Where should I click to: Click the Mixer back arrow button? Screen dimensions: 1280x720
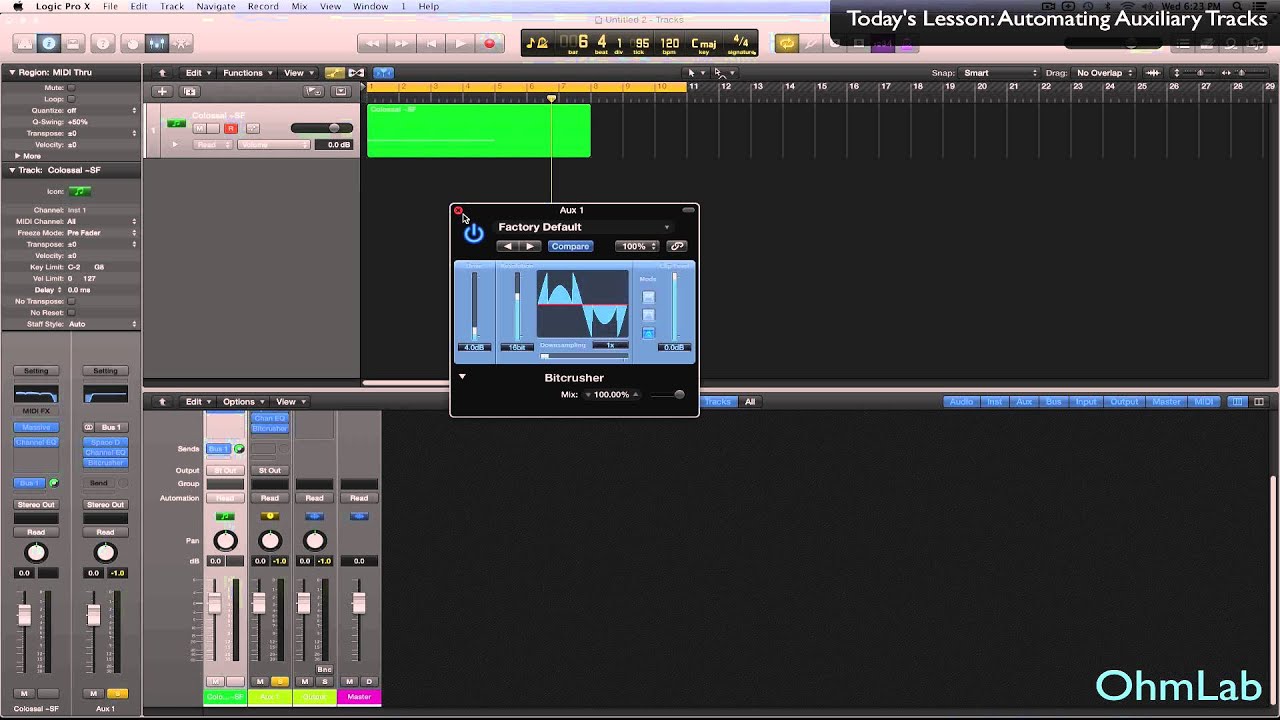pos(162,402)
